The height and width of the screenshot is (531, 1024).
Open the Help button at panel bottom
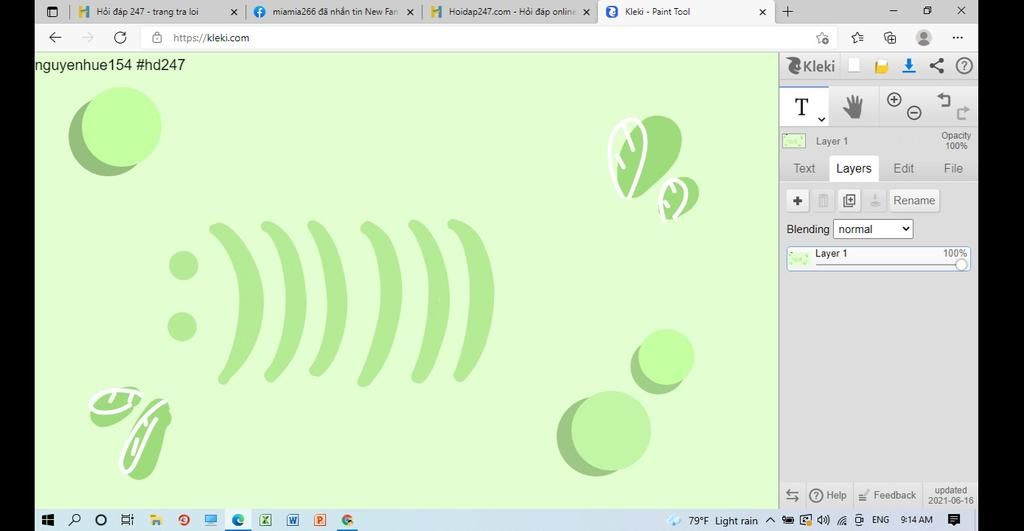tap(827, 495)
